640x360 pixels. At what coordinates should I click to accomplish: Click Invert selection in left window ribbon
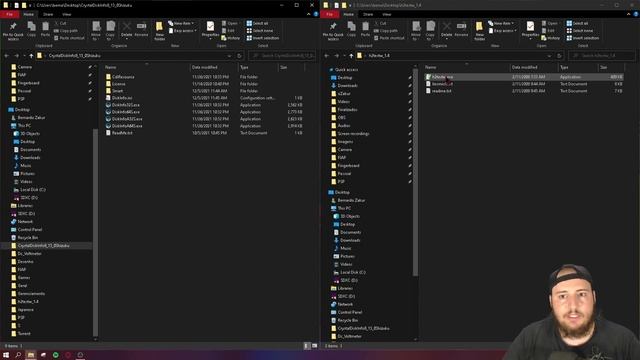click(x=262, y=38)
